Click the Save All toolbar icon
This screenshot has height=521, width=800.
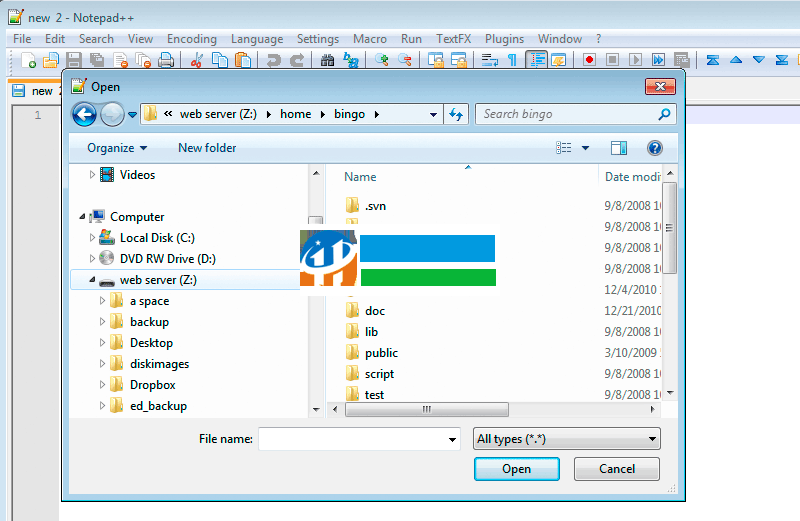tap(97, 60)
